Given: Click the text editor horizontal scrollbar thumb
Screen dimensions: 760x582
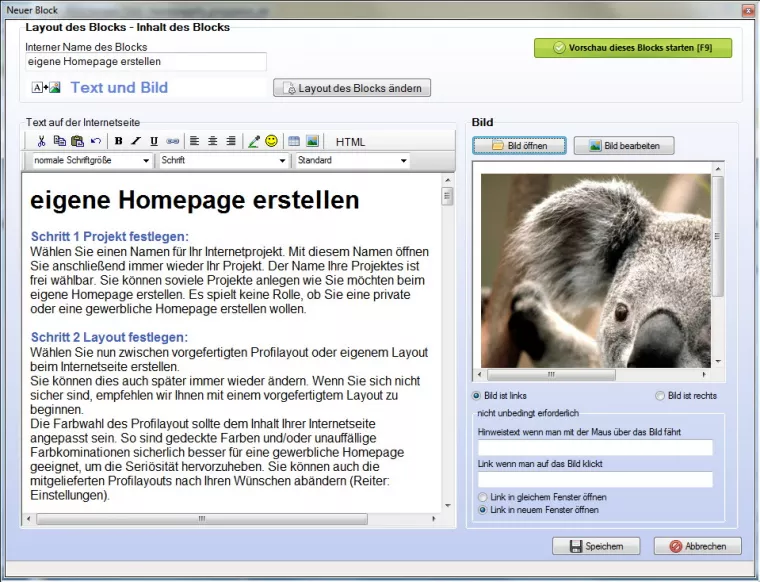Looking at the screenshot, I should tap(202, 519).
